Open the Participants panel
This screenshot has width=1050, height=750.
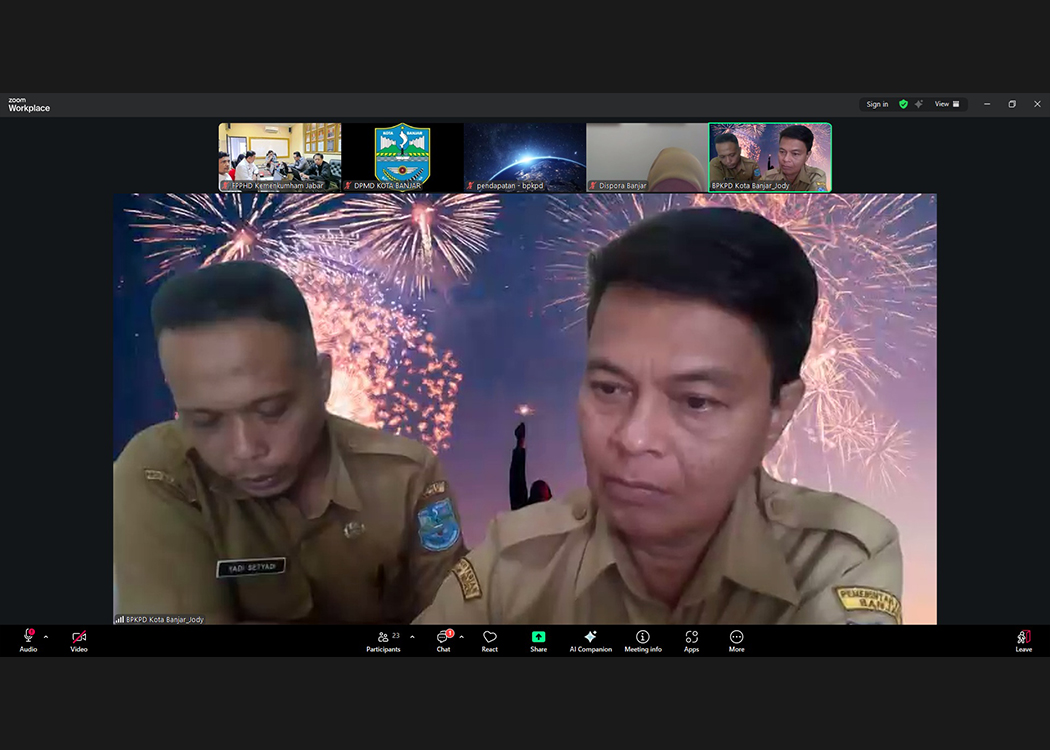[x=383, y=638]
